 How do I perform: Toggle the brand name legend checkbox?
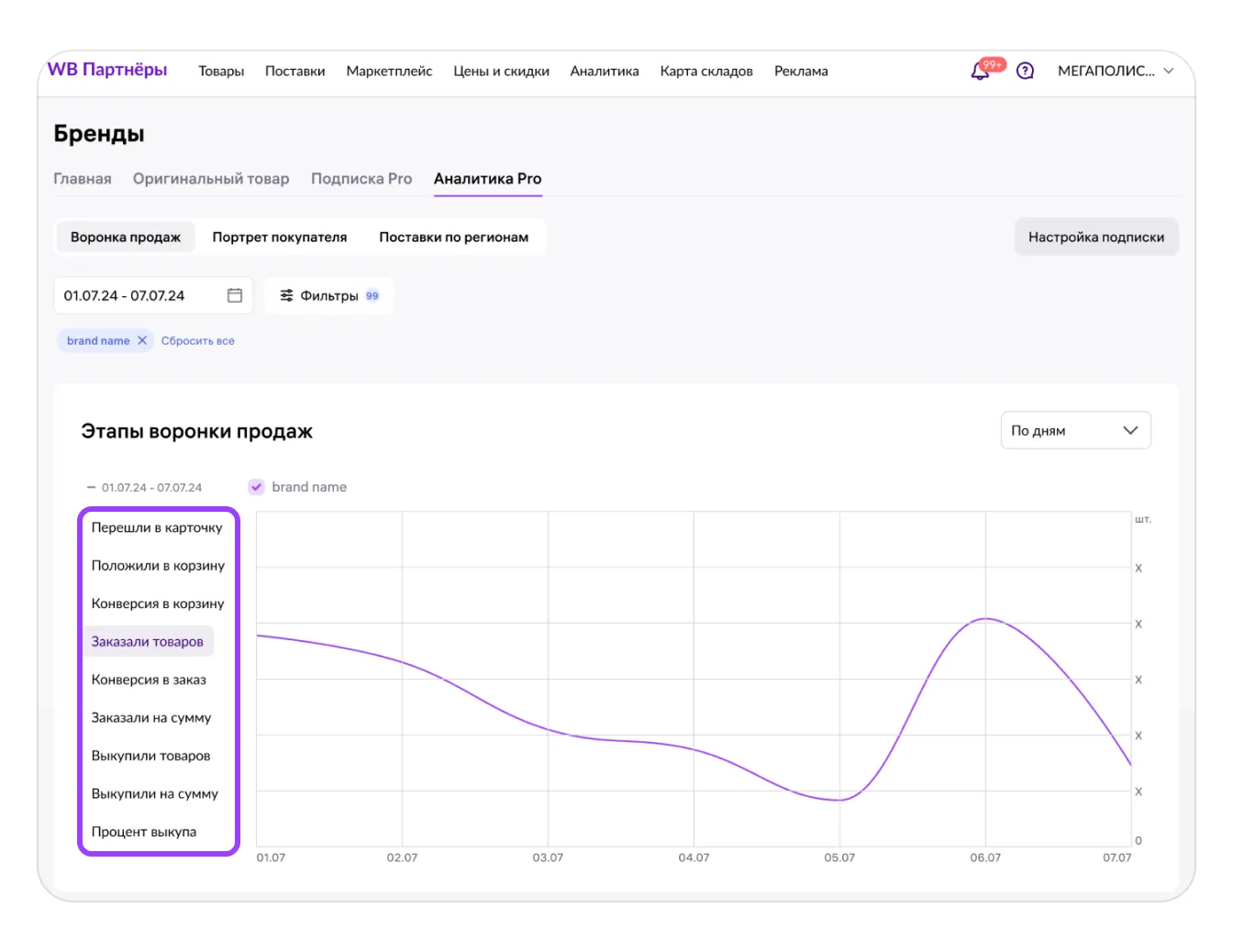(257, 487)
